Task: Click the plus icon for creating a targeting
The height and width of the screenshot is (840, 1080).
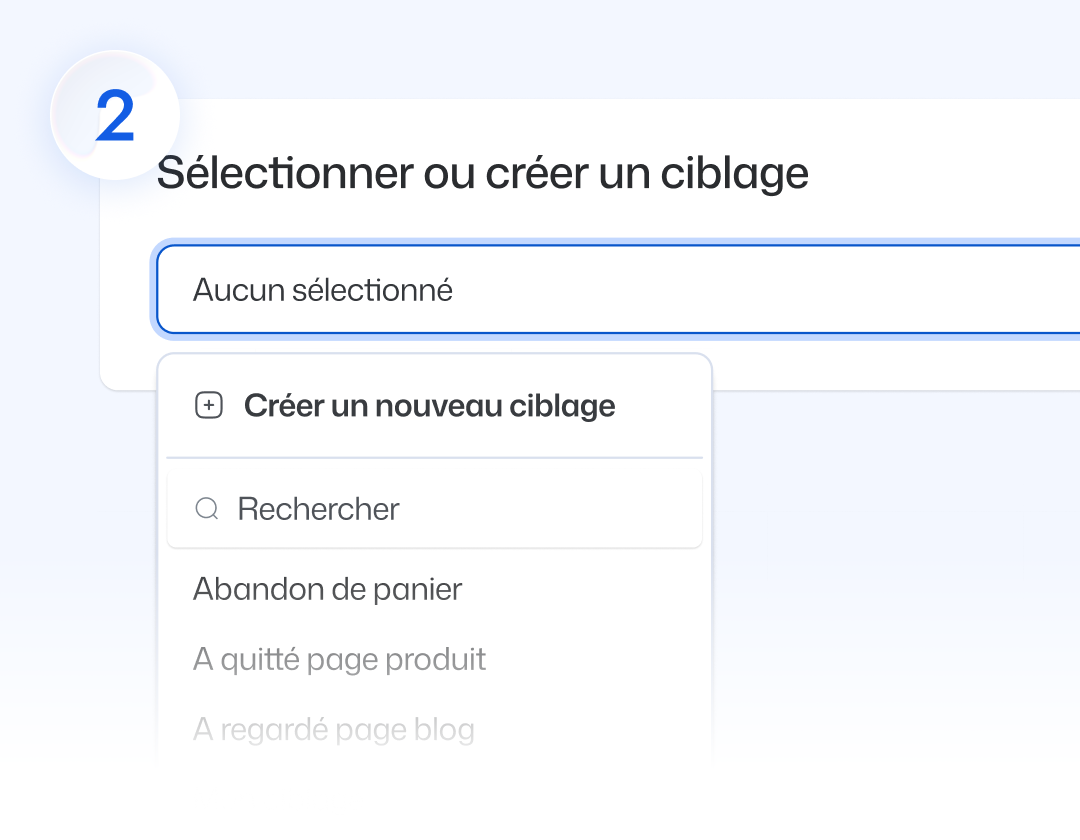Action: [x=208, y=405]
